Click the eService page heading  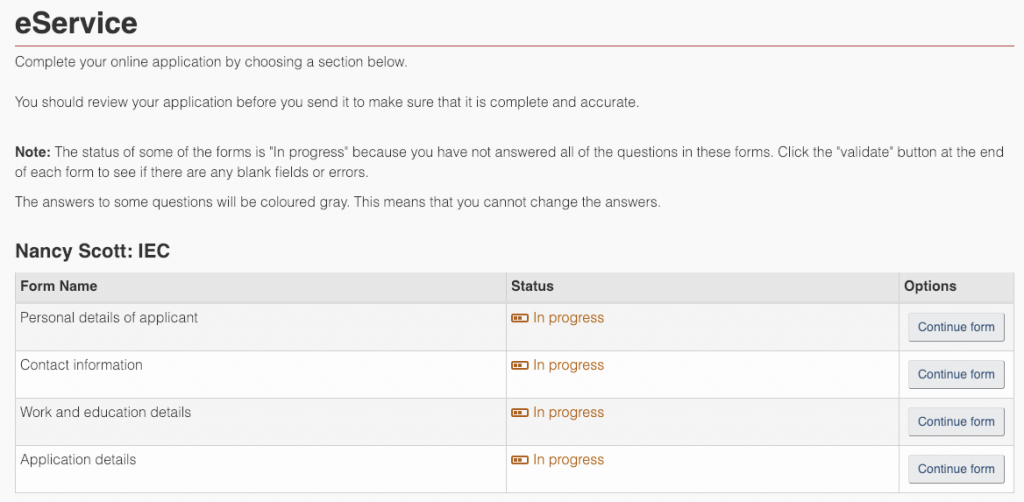pos(76,23)
